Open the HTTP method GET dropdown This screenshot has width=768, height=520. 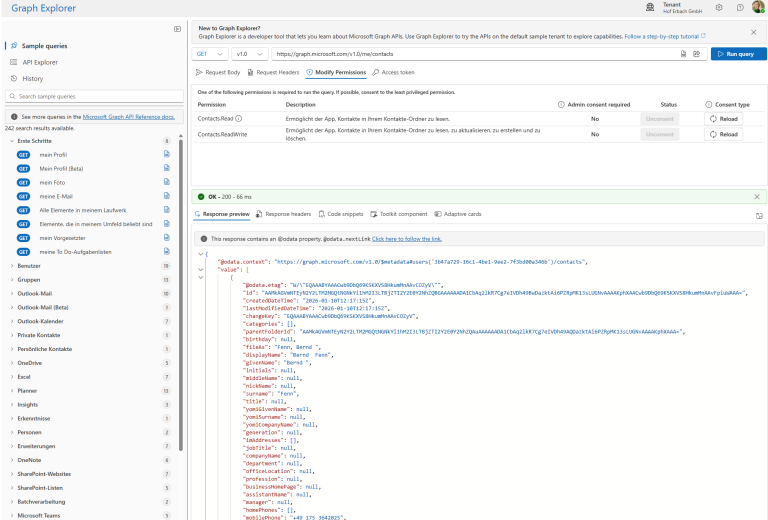point(210,54)
